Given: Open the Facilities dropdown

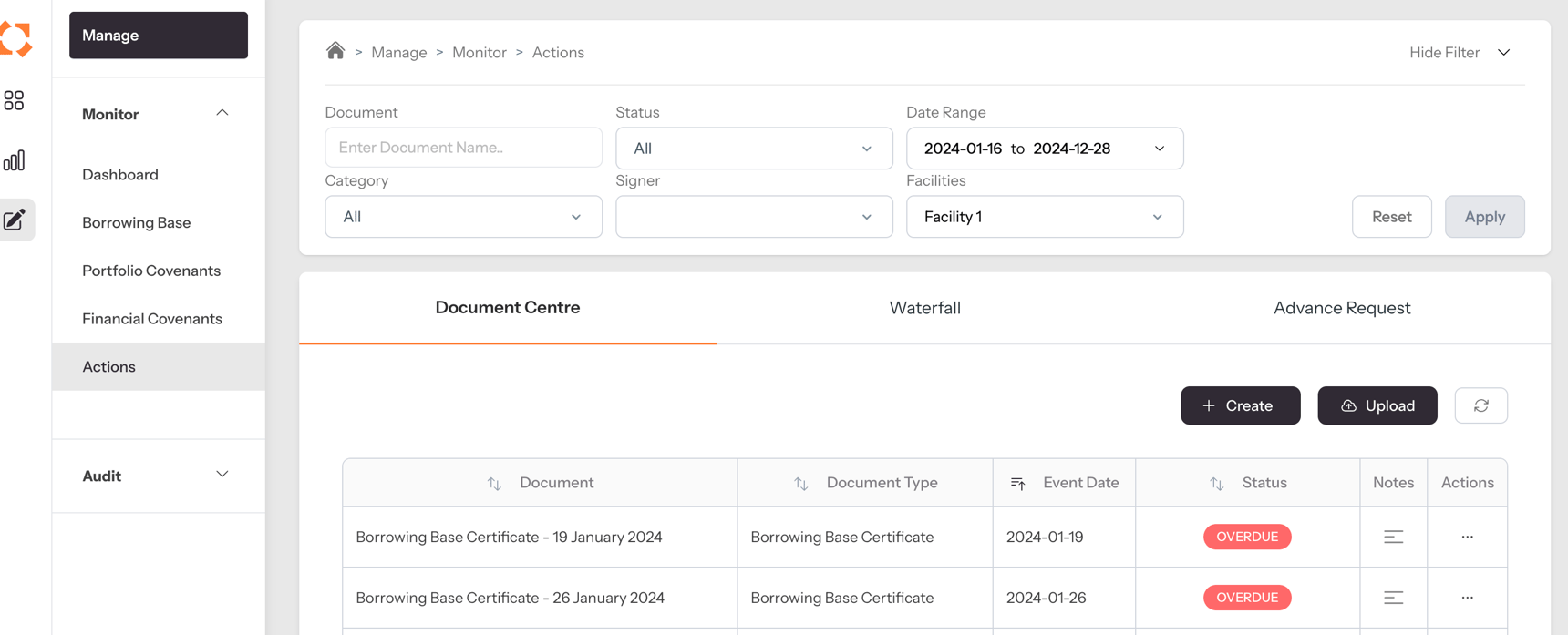Looking at the screenshot, I should pyautogui.click(x=1045, y=217).
